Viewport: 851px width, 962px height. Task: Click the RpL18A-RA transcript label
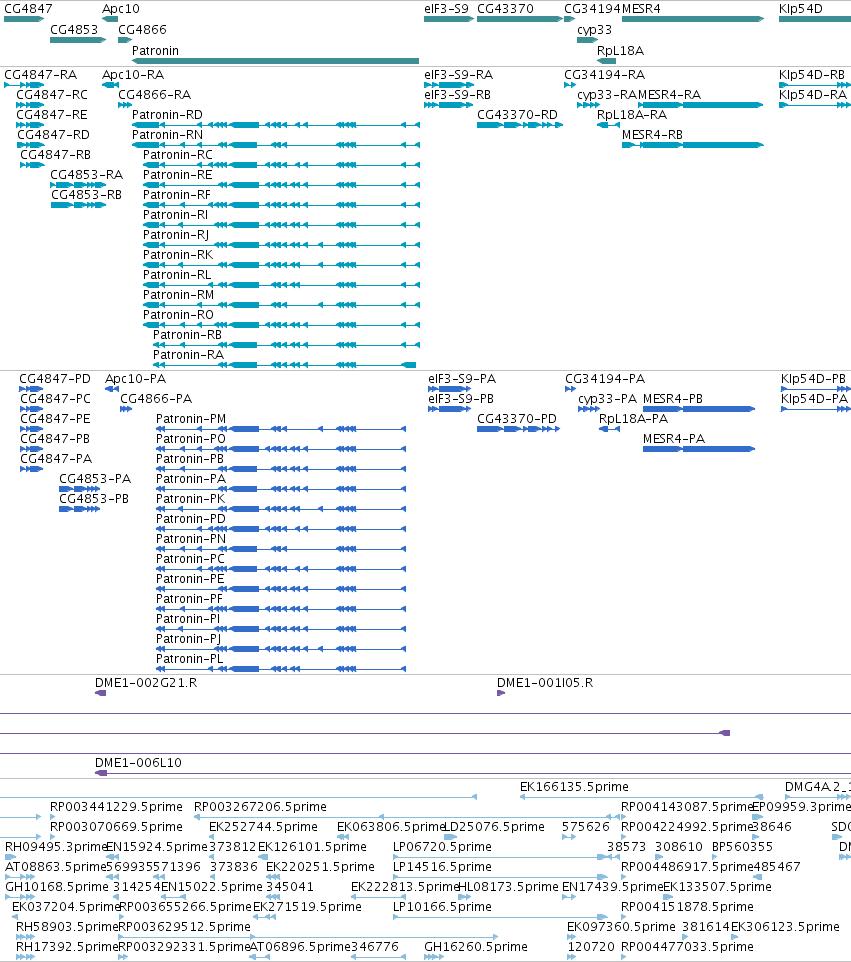632,115
